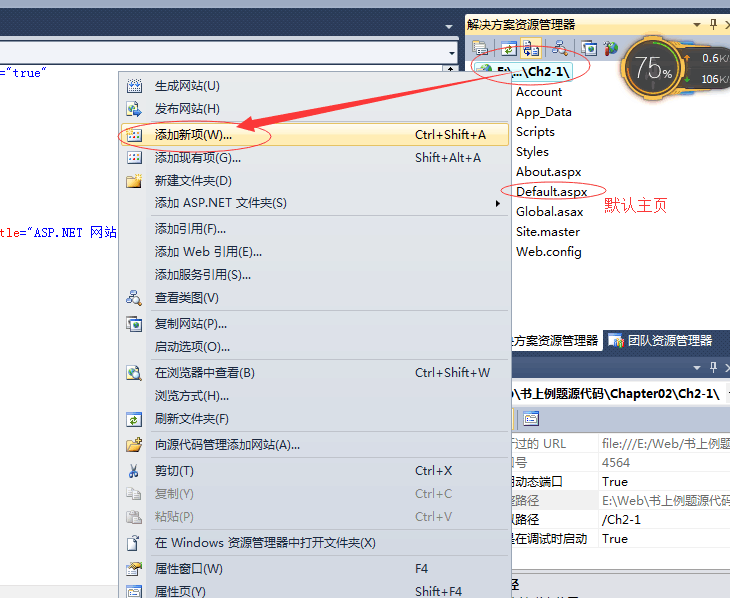The width and height of the screenshot is (730, 598).
Task: Choose 复制网站(P)... menu entry
Action: pyautogui.click(x=315, y=324)
